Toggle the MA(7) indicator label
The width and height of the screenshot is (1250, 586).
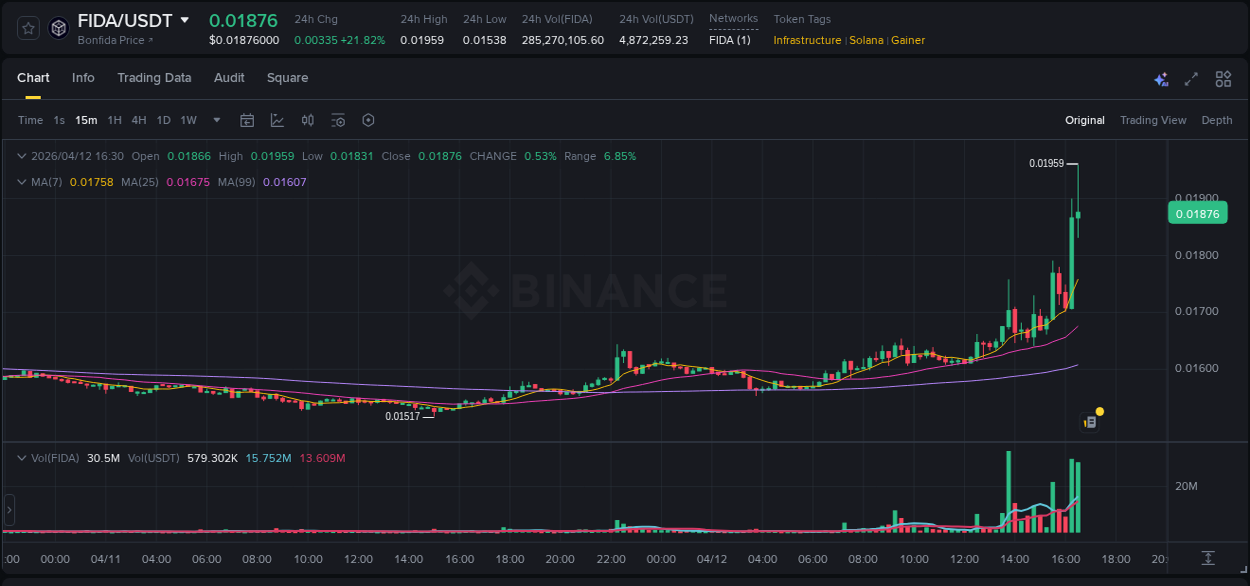[x=45, y=182]
